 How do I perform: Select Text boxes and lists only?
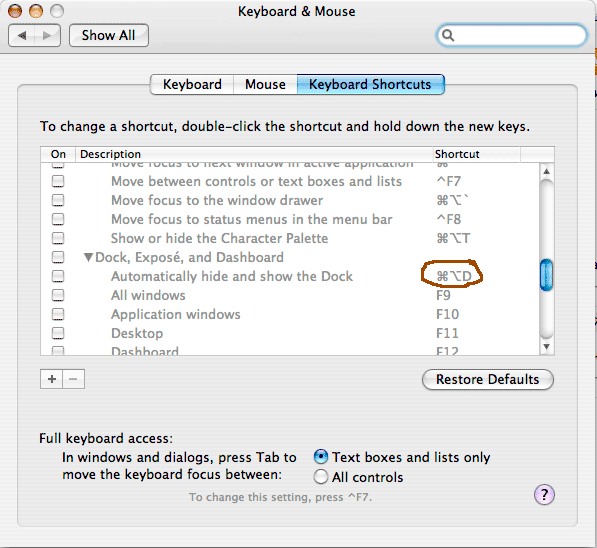point(321,457)
